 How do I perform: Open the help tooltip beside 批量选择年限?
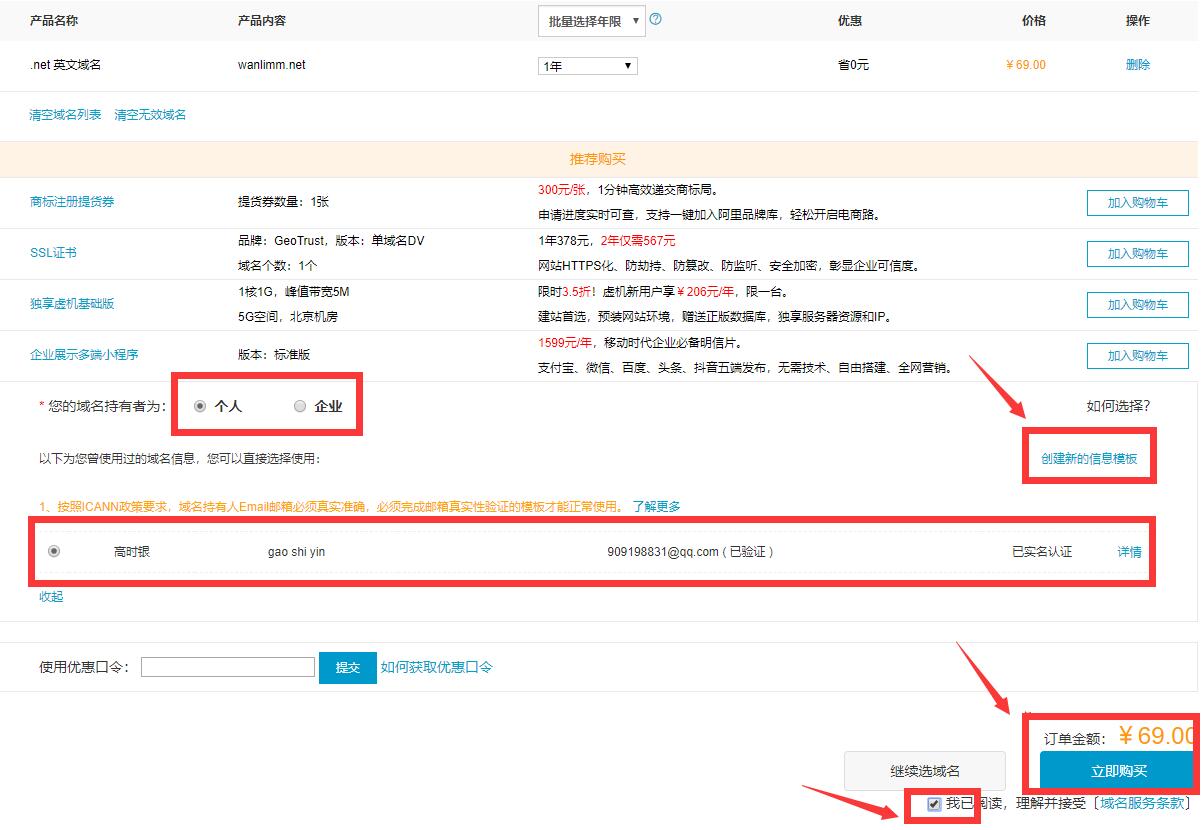pyautogui.click(x=657, y=20)
